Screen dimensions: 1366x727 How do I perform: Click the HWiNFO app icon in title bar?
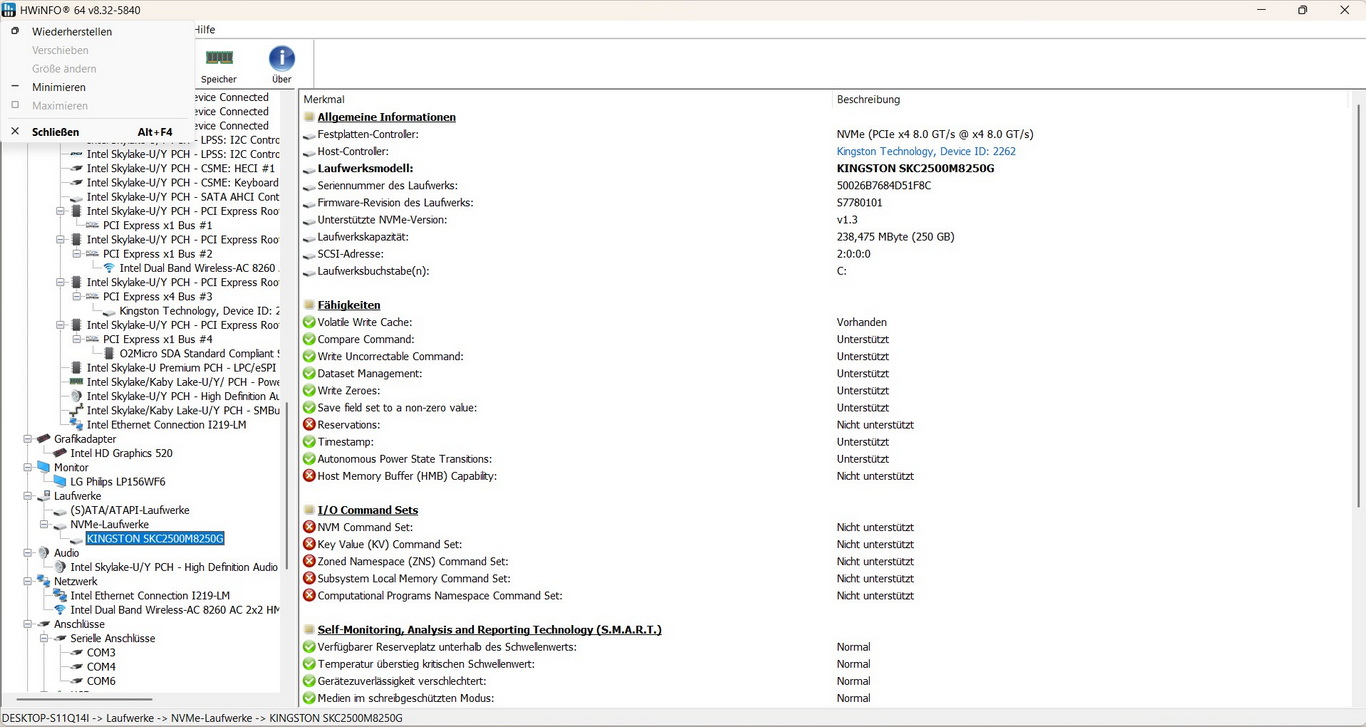click(9, 10)
